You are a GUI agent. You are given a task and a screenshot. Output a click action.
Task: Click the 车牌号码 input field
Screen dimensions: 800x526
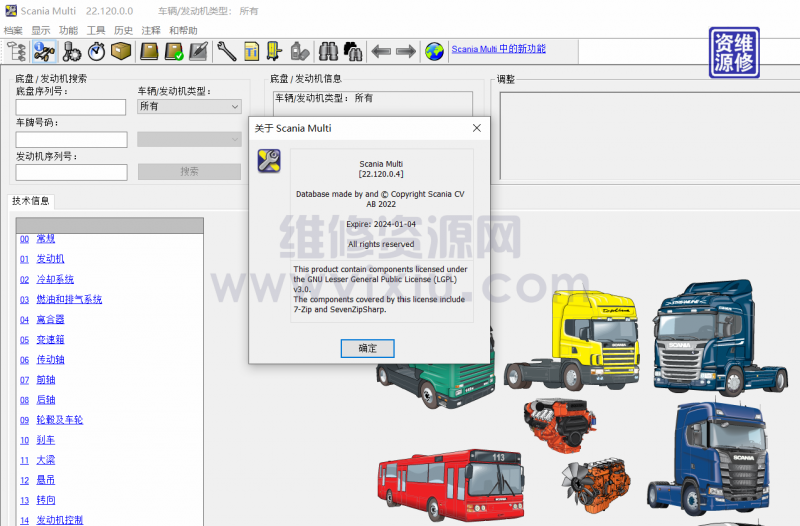pyautogui.click(x=71, y=140)
